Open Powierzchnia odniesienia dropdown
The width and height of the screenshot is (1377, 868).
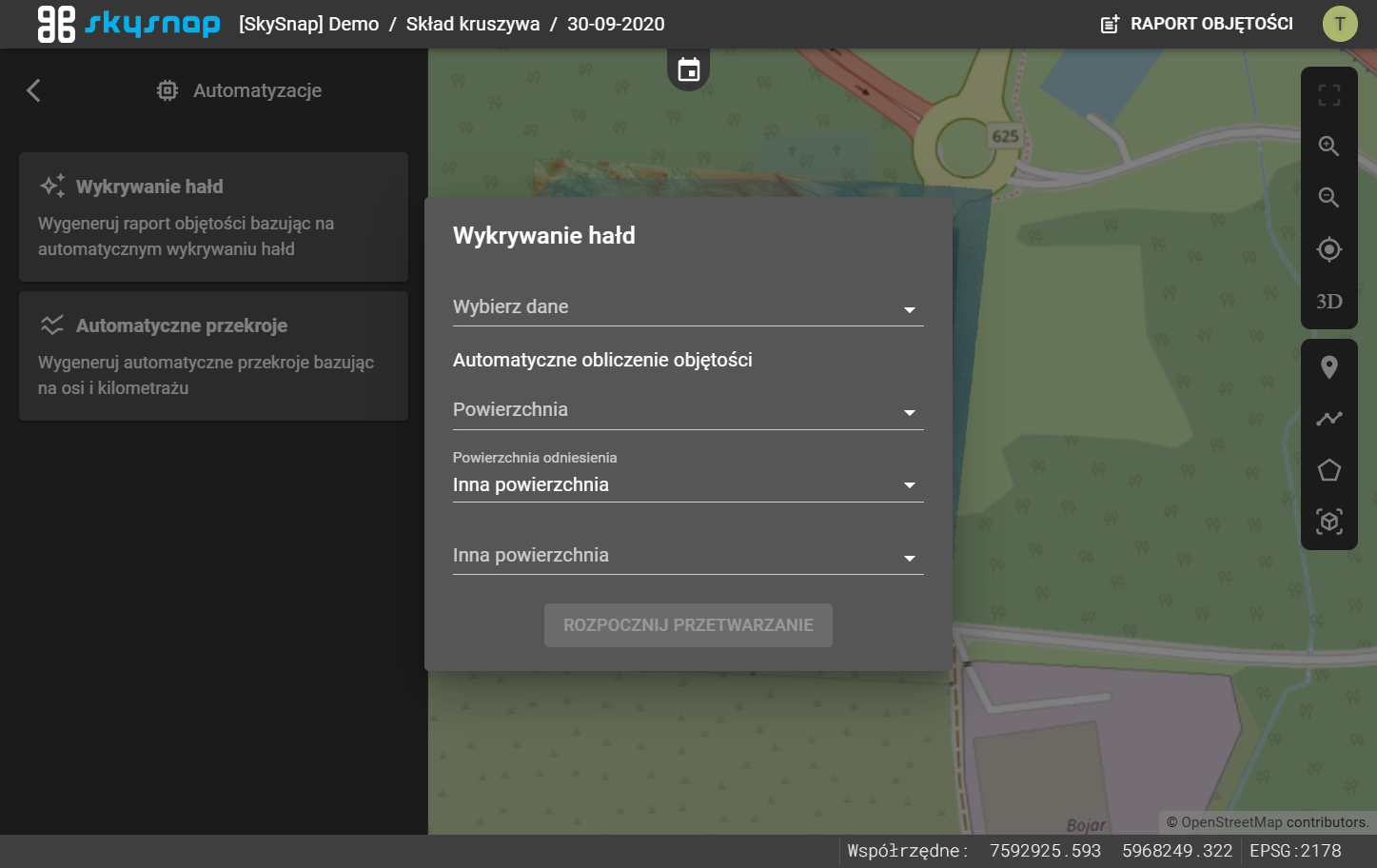click(x=688, y=476)
